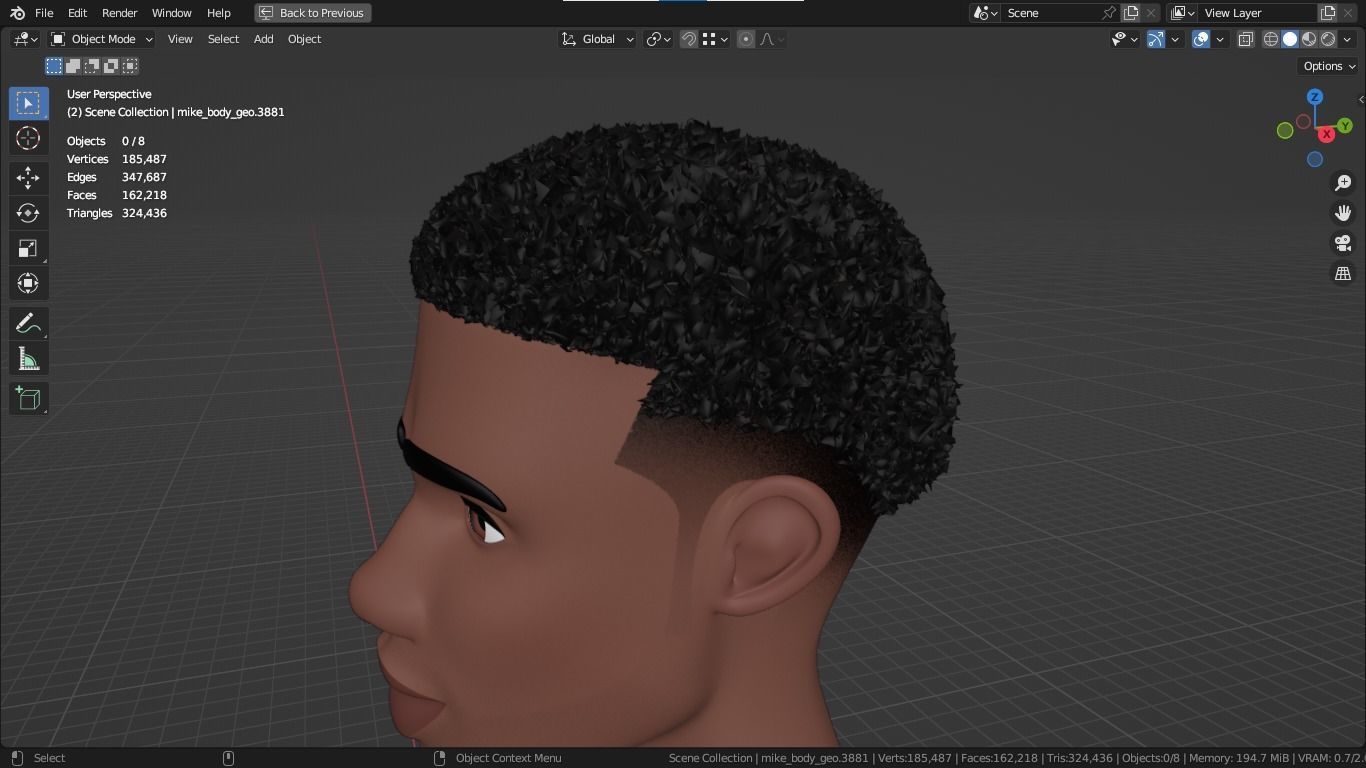Image resolution: width=1366 pixels, height=768 pixels.
Task: Activate the Transform tool
Action: click(28, 283)
